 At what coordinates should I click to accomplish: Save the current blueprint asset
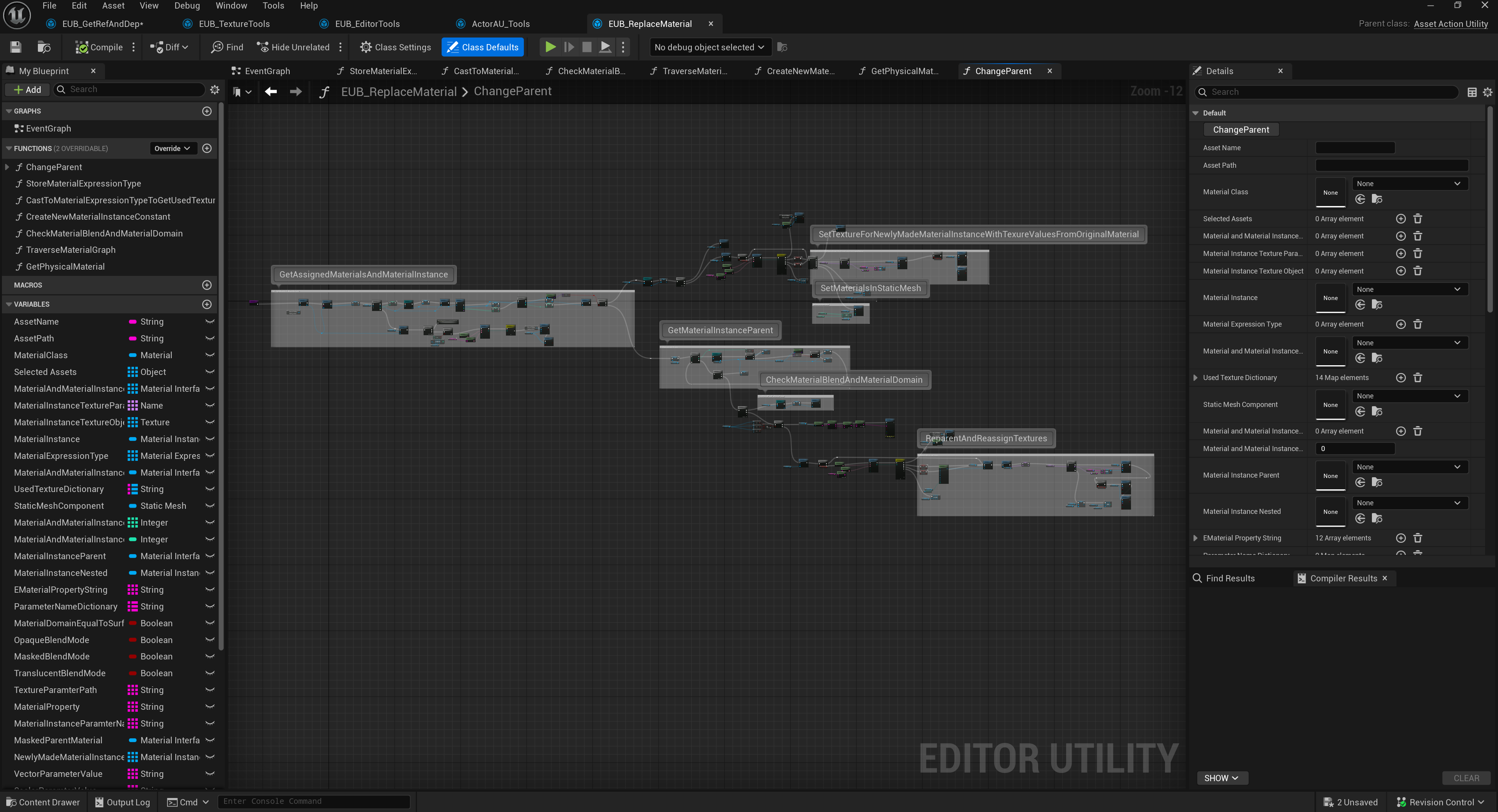point(16,47)
